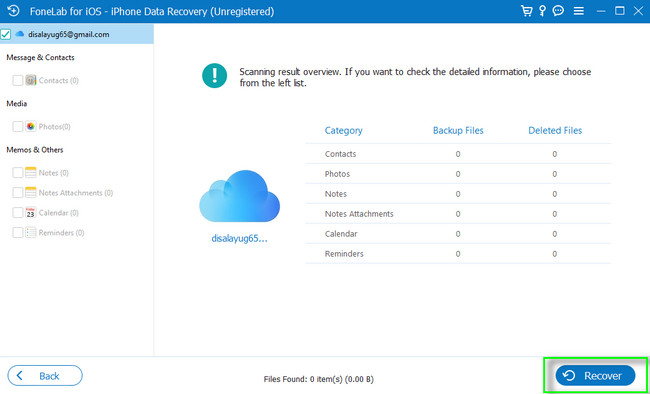This screenshot has height=394, width=650.
Task: Click the Files Found status text
Action: pyautogui.click(x=319, y=379)
